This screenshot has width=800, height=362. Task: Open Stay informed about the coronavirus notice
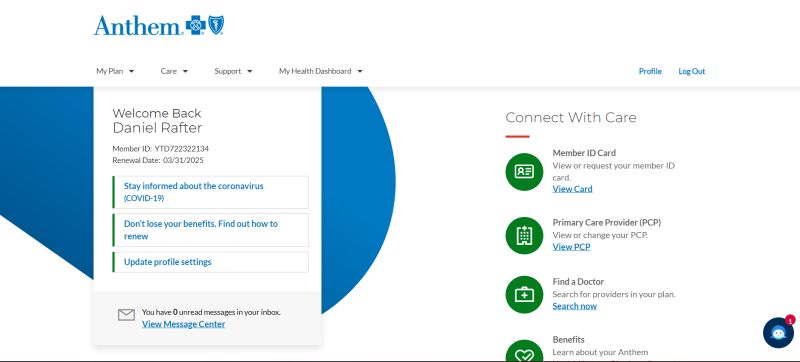pos(210,192)
